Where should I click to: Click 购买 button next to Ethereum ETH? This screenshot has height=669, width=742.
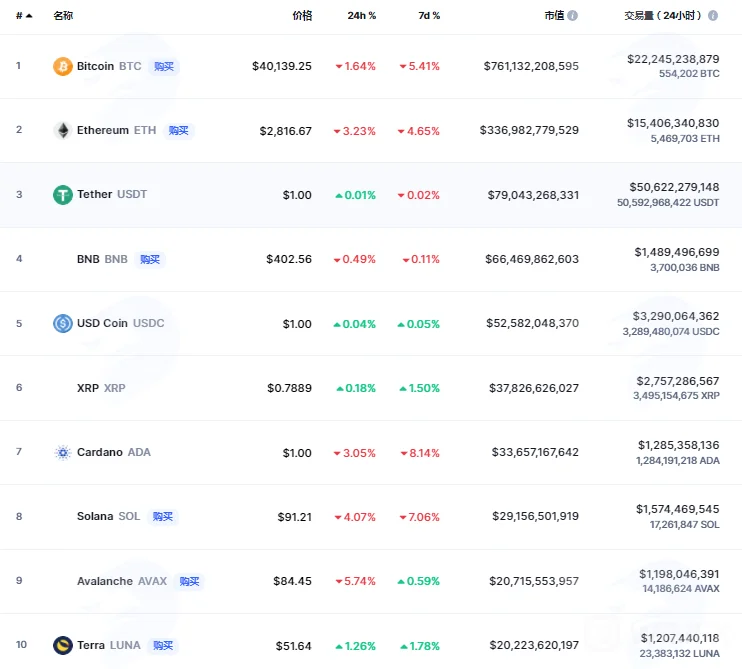point(178,131)
